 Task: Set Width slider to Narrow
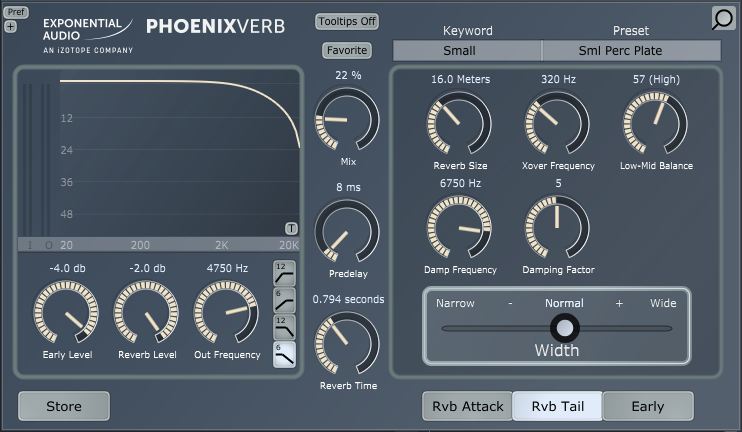[x=455, y=303]
